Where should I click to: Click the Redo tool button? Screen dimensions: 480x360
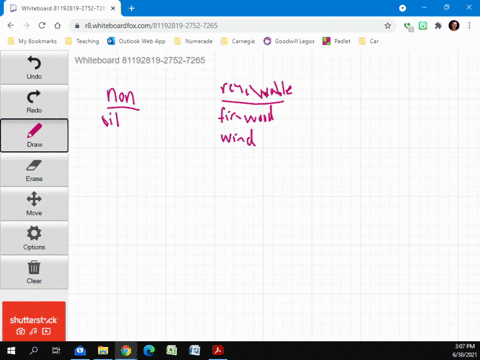click(x=34, y=102)
